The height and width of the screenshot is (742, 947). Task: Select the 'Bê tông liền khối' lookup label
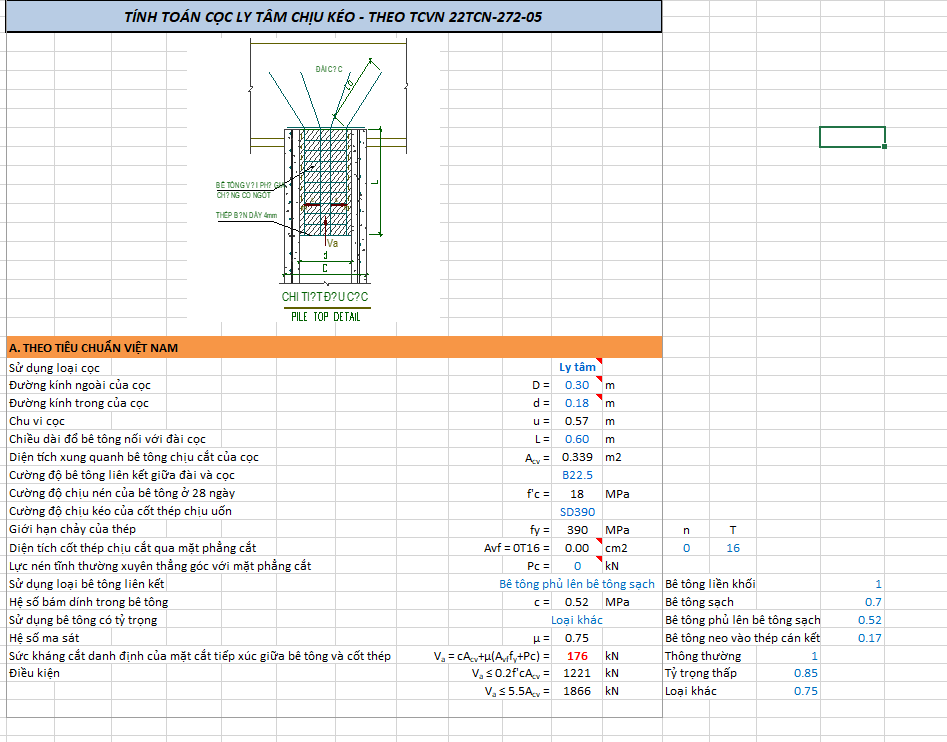tap(710, 584)
